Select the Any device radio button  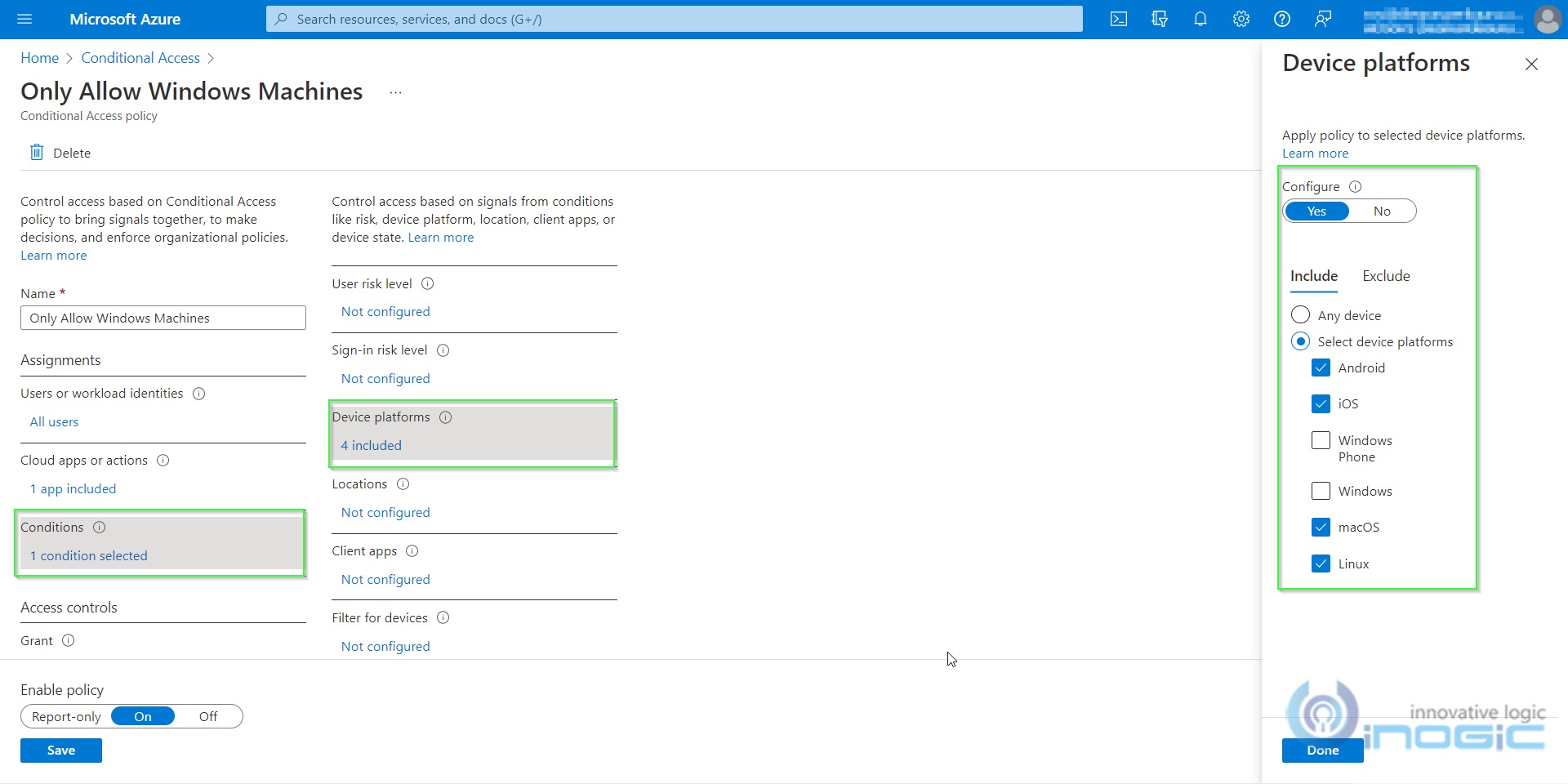(x=1300, y=315)
